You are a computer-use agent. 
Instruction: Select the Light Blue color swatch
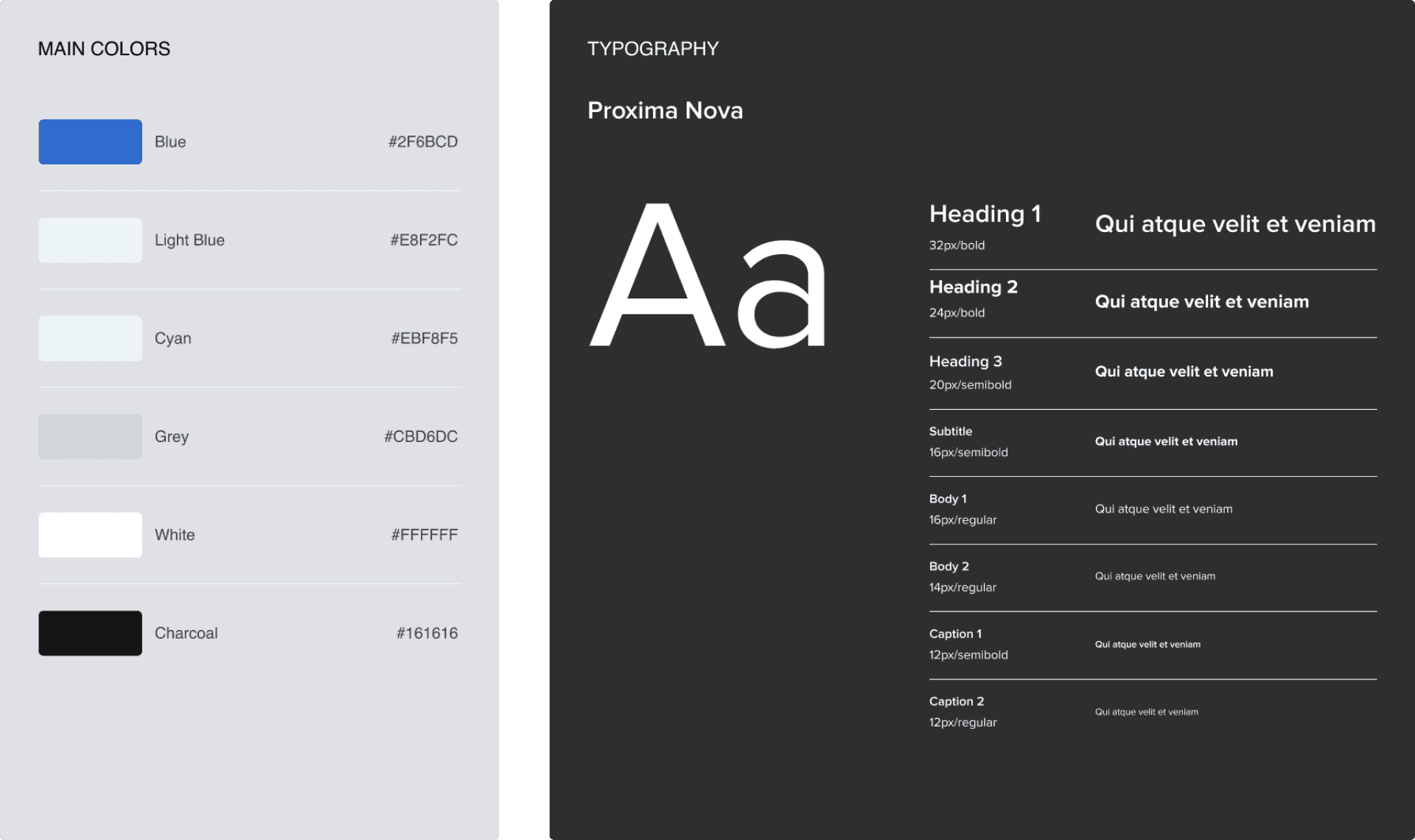pos(90,239)
